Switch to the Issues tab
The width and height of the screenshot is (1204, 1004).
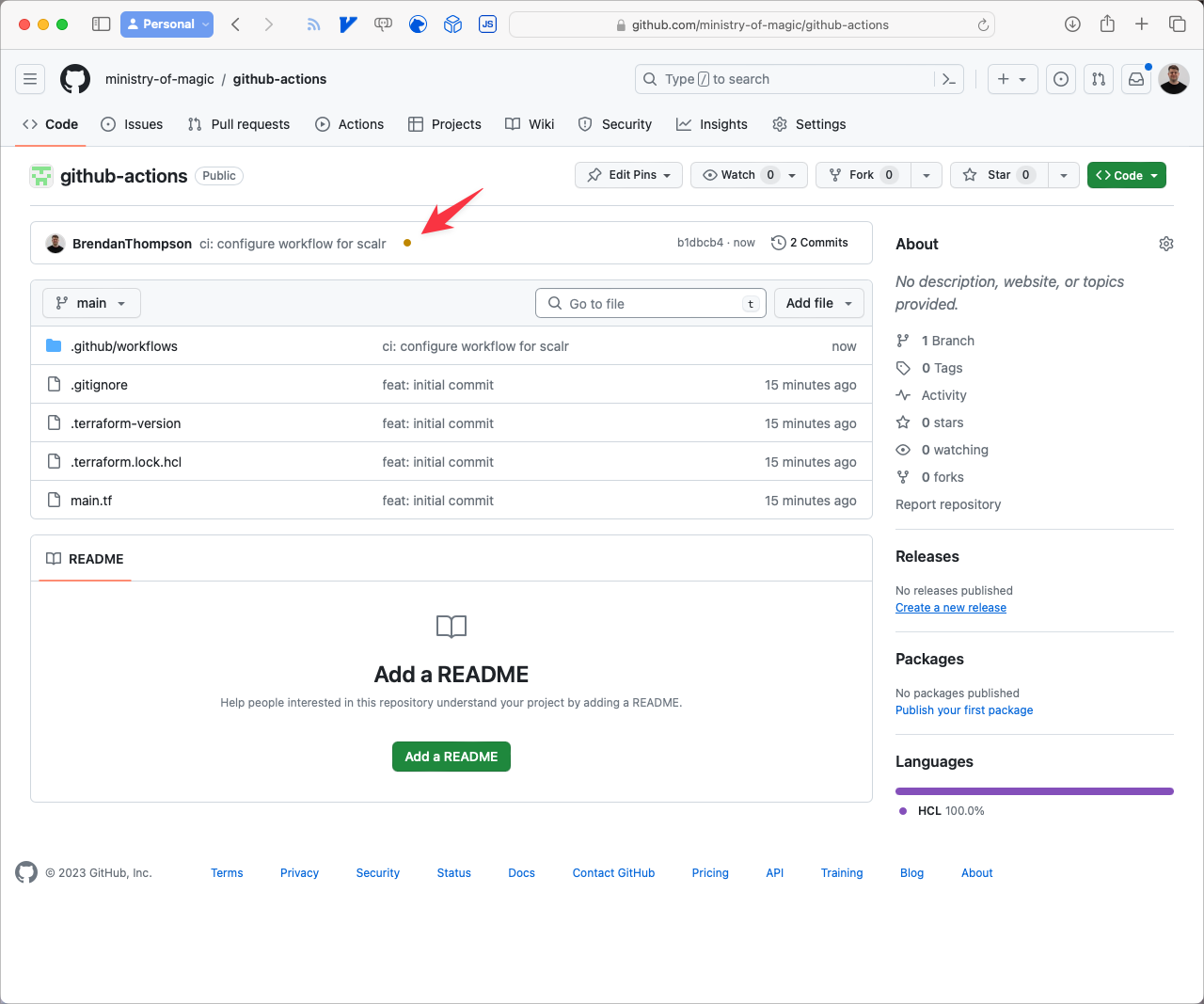pos(132,124)
